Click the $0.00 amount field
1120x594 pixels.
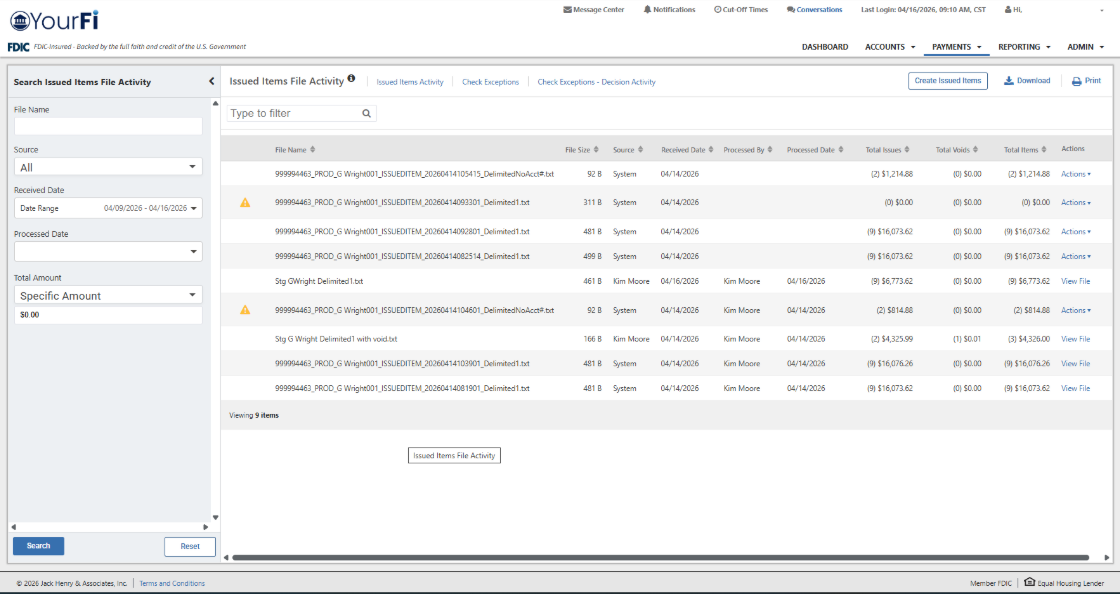[x=108, y=315]
